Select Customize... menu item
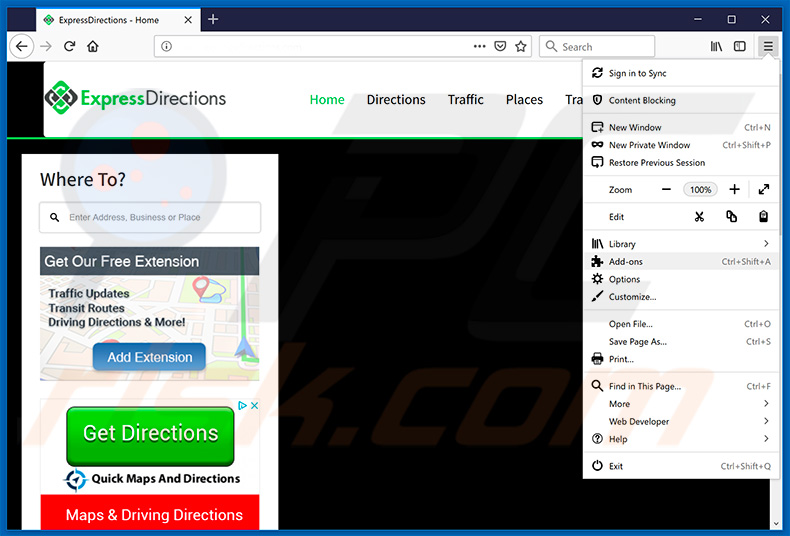 [681, 297]
